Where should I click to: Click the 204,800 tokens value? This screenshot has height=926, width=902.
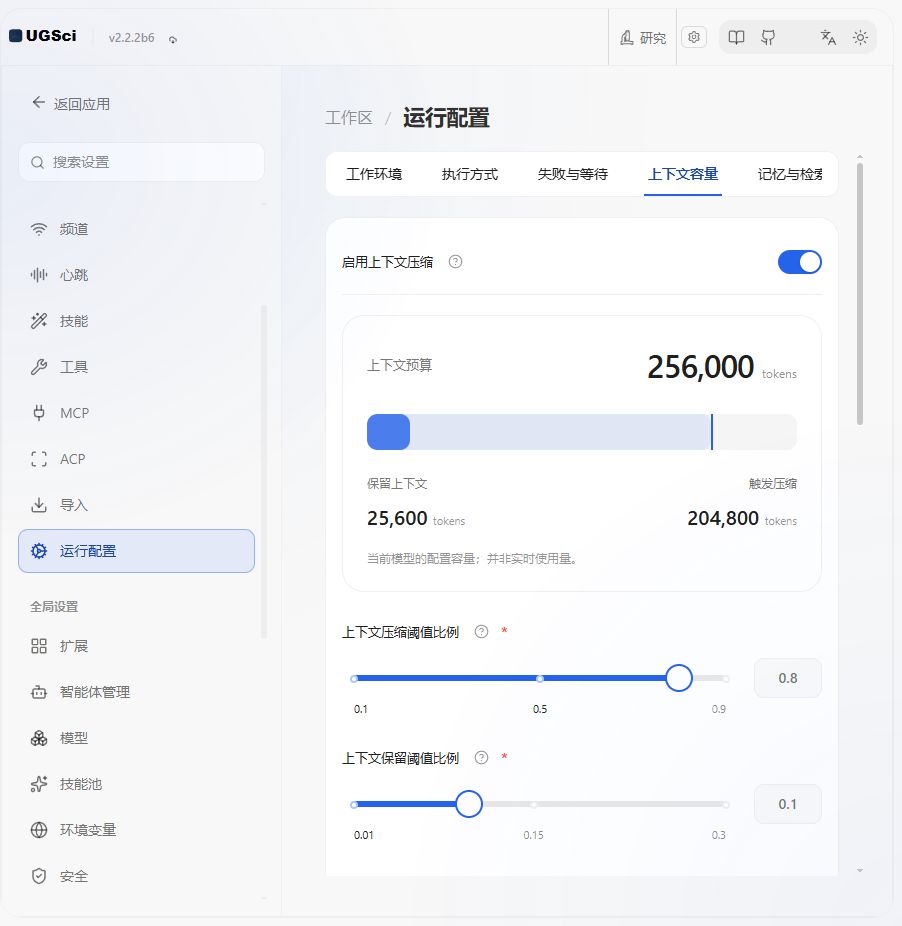tap(723, 519)
